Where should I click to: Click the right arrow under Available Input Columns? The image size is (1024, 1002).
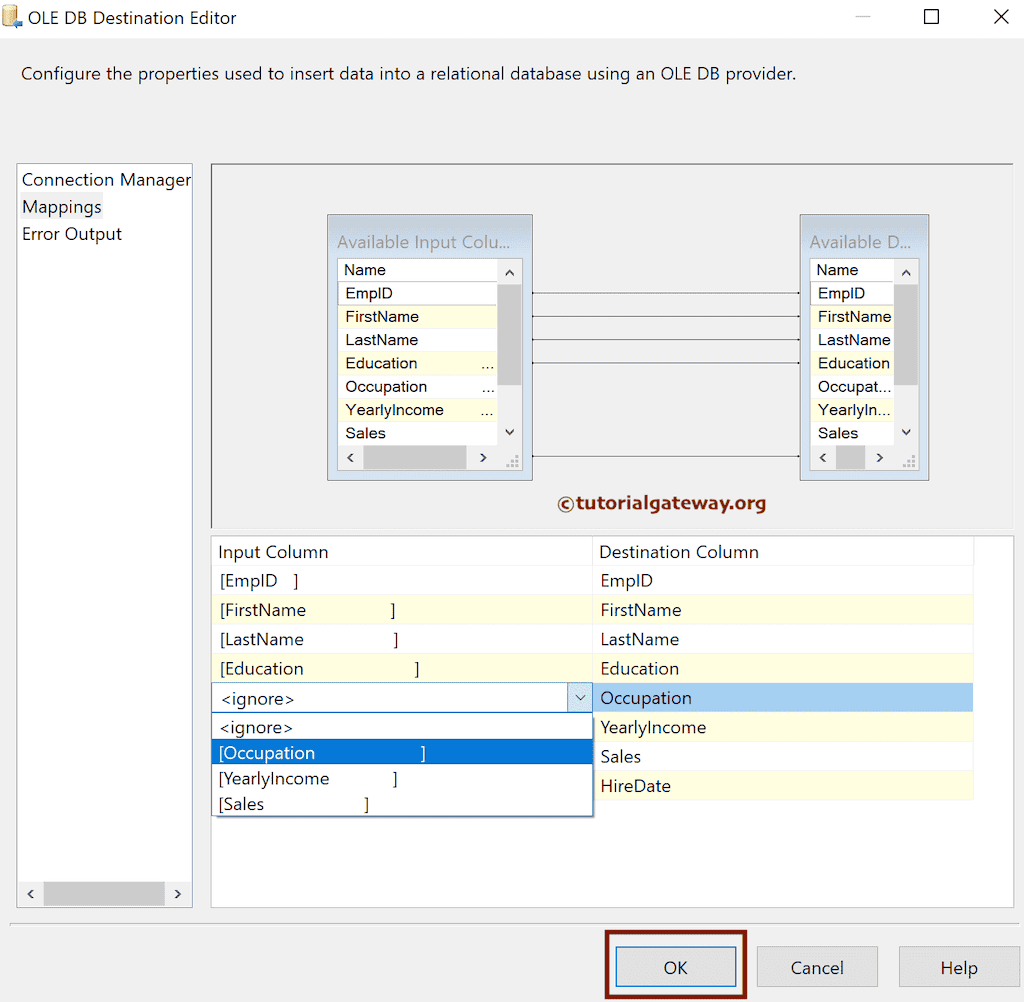(481, 457)
